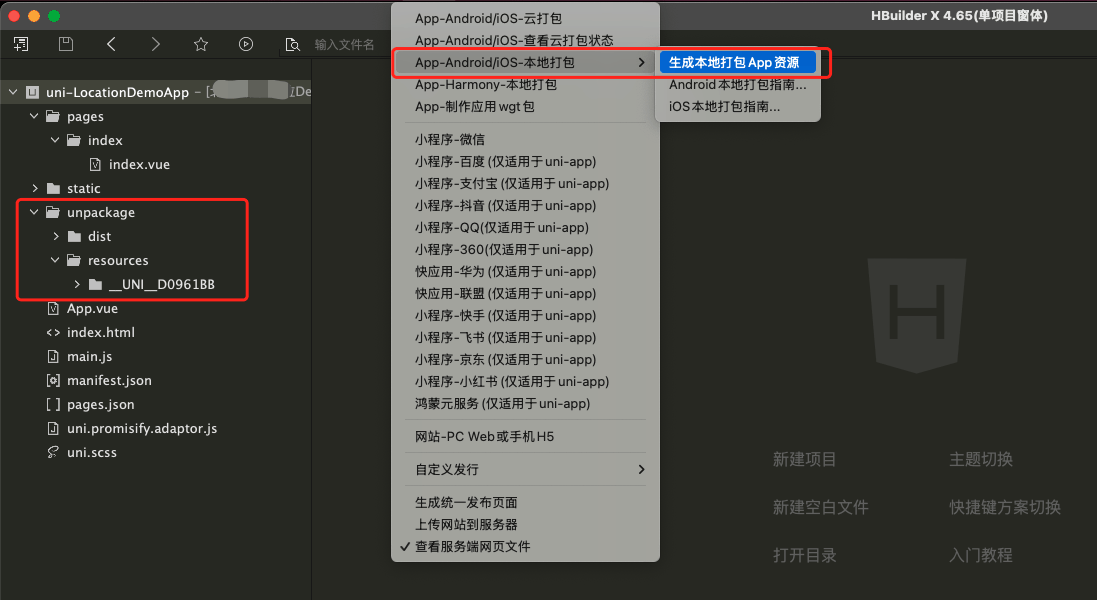
Task: Click the pages.json brackets file icon
Action: coord(52,404)
